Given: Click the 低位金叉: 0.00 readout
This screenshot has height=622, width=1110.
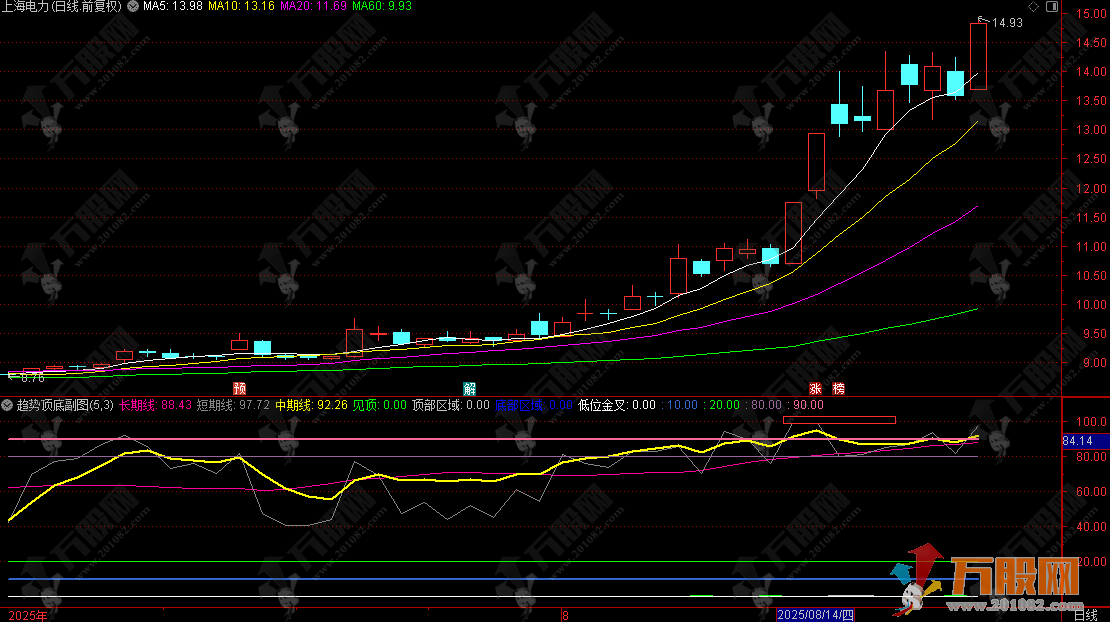Looking at the screenshot, I should click(617, 405).
